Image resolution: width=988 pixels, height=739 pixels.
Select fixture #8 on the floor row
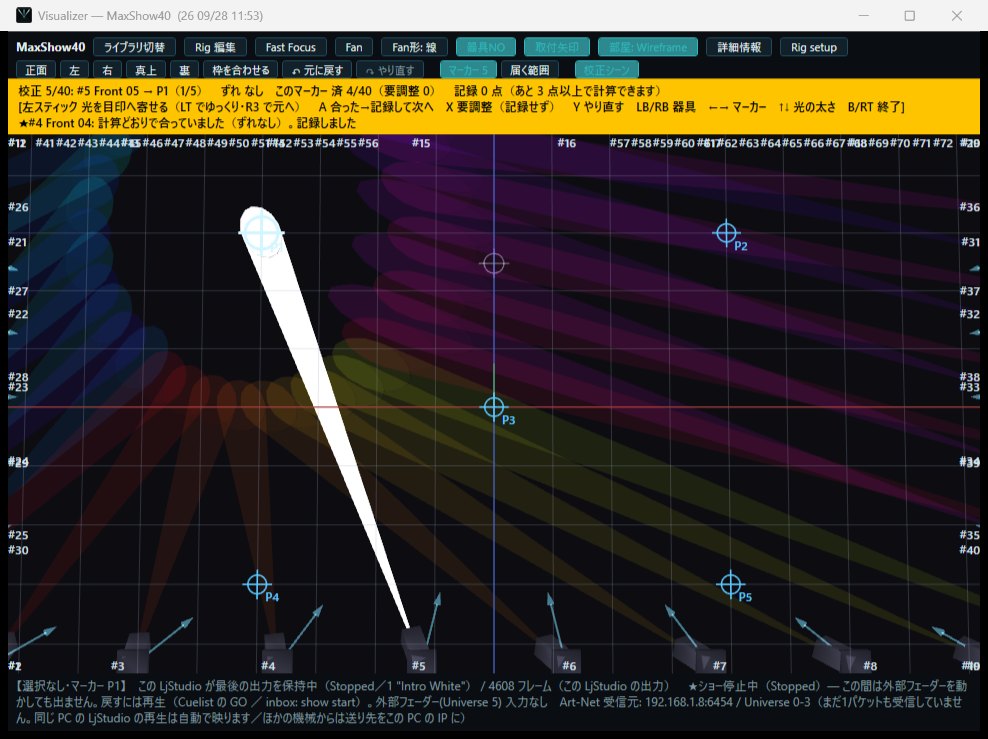click(x=843, y=655)
